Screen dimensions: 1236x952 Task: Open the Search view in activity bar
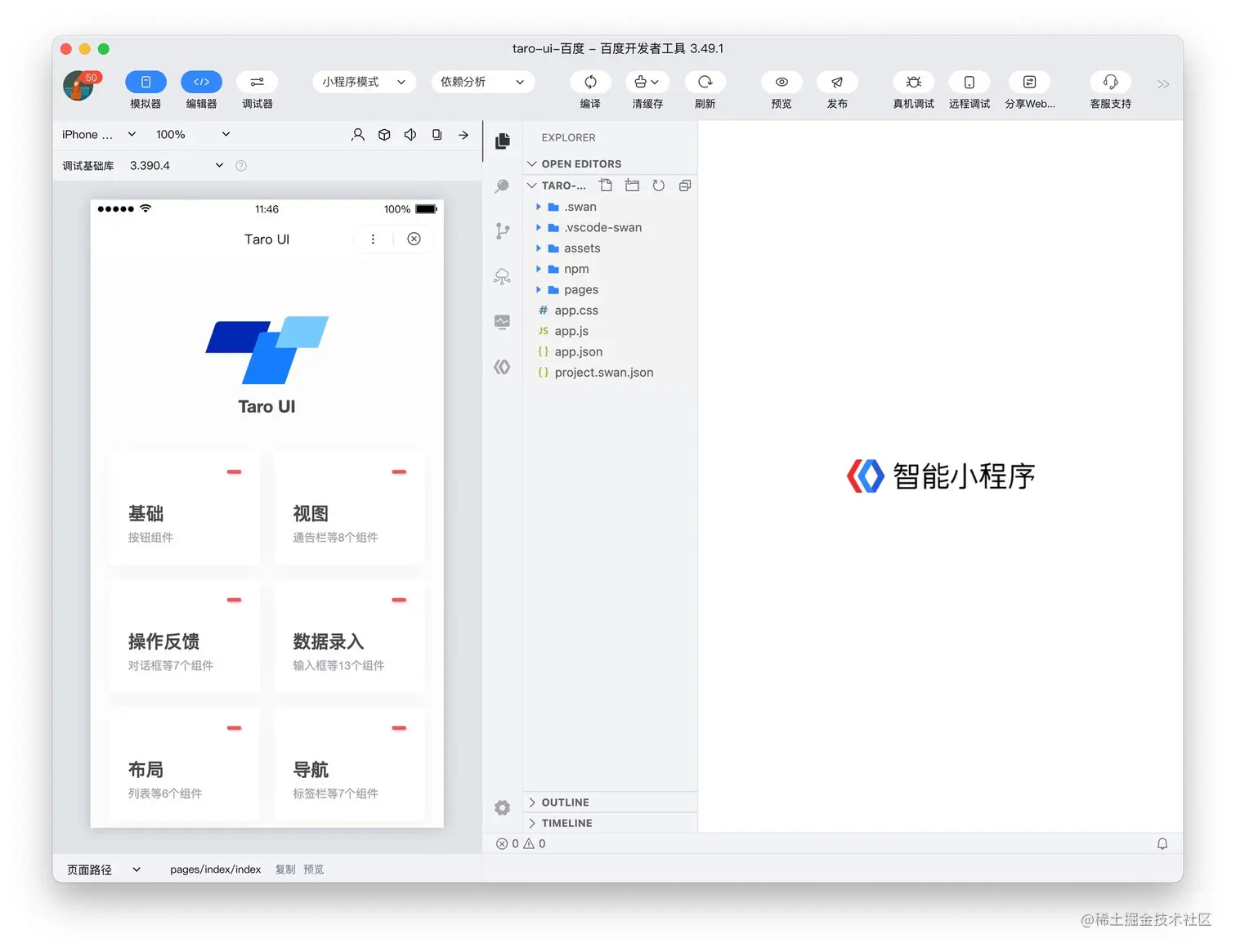(x=503, y=186)
